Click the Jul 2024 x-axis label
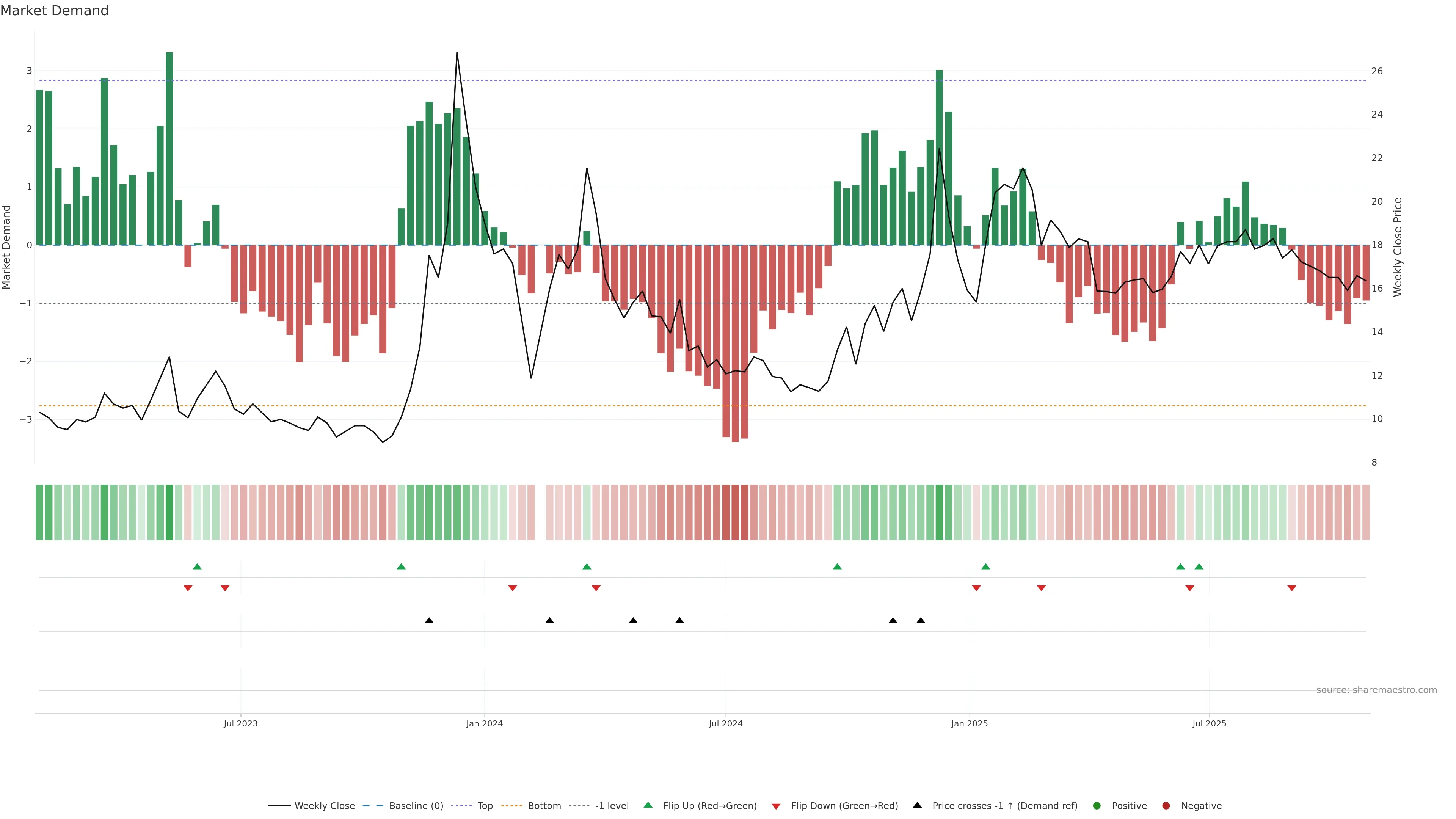Screen dimensions: 1456x819 pyautogui.click(x=726, y=723)
